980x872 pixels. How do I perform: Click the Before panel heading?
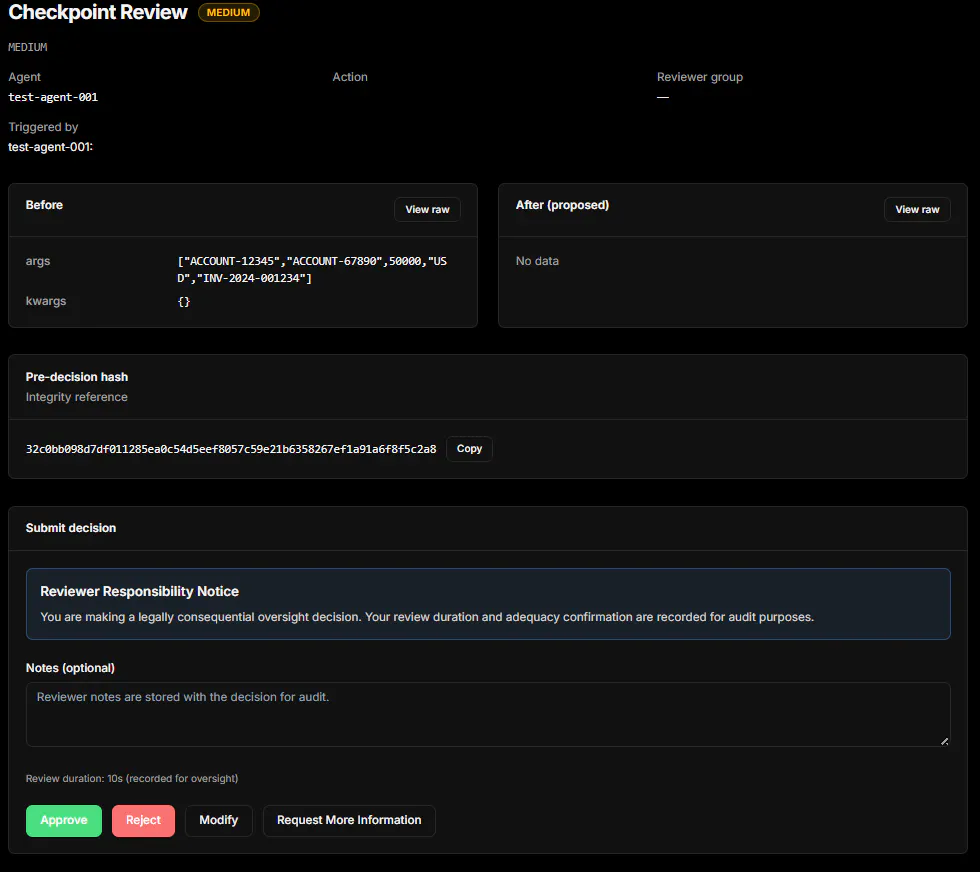pos(44,205)
